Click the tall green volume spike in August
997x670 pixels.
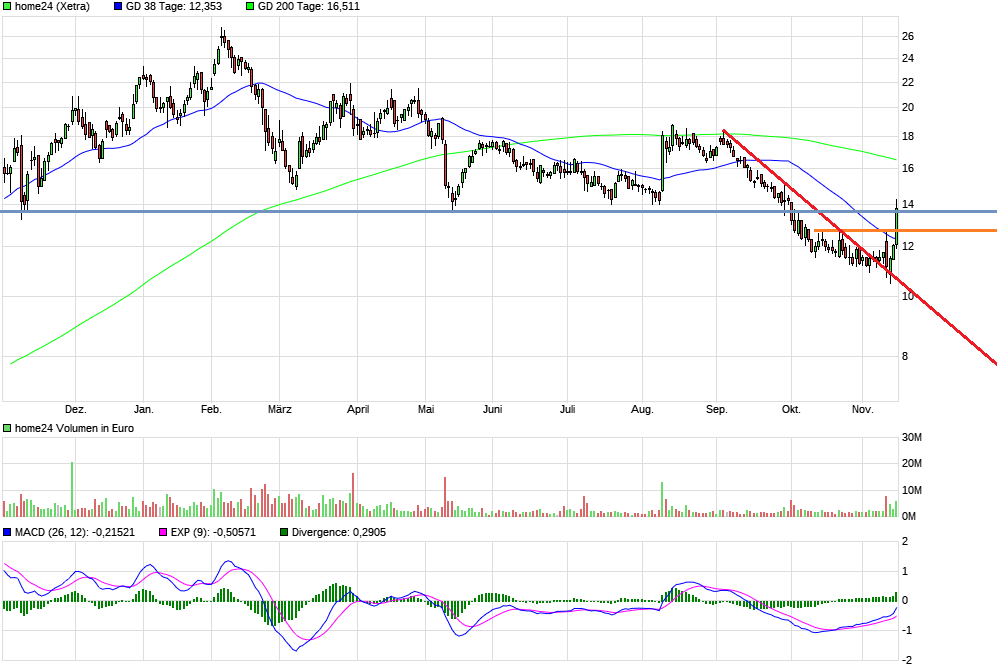662,499
